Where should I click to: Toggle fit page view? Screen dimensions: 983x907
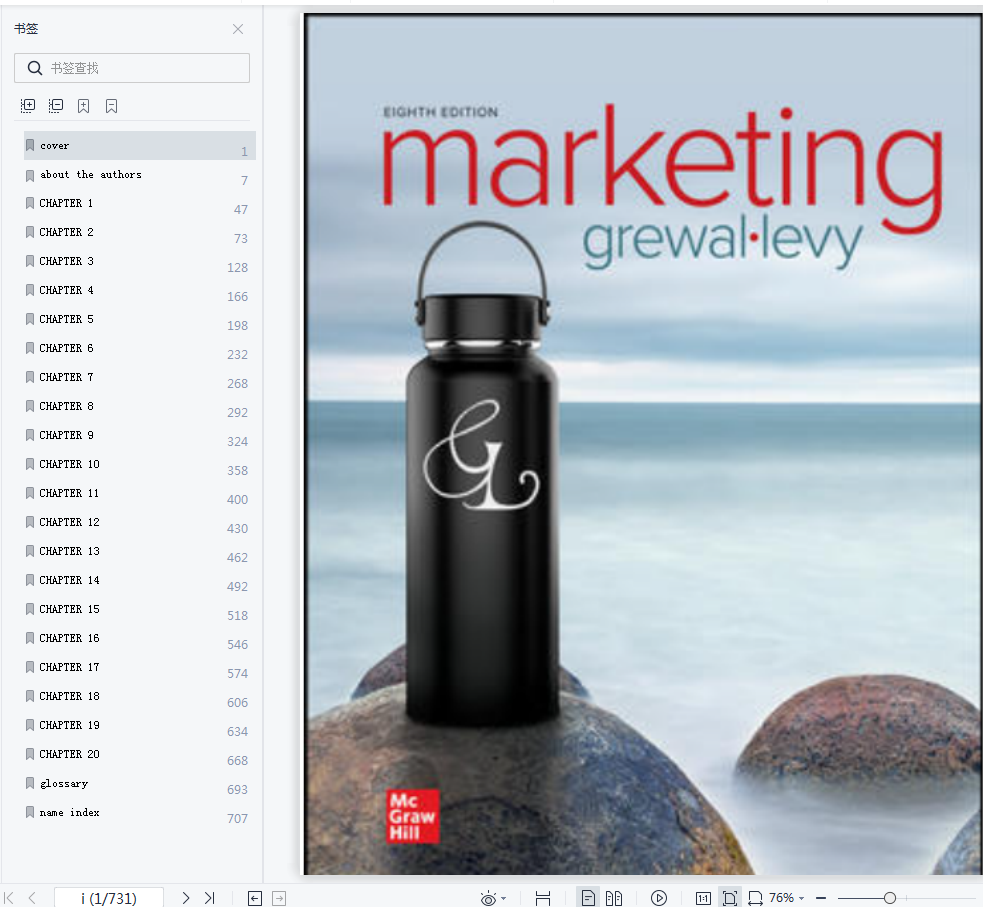click(x=730, y=898)
